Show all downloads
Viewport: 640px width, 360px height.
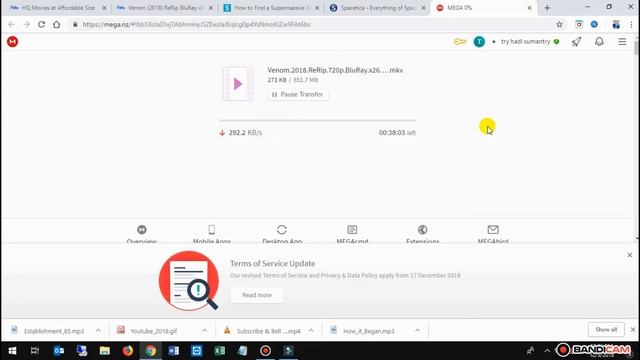(x=606, y=330)
